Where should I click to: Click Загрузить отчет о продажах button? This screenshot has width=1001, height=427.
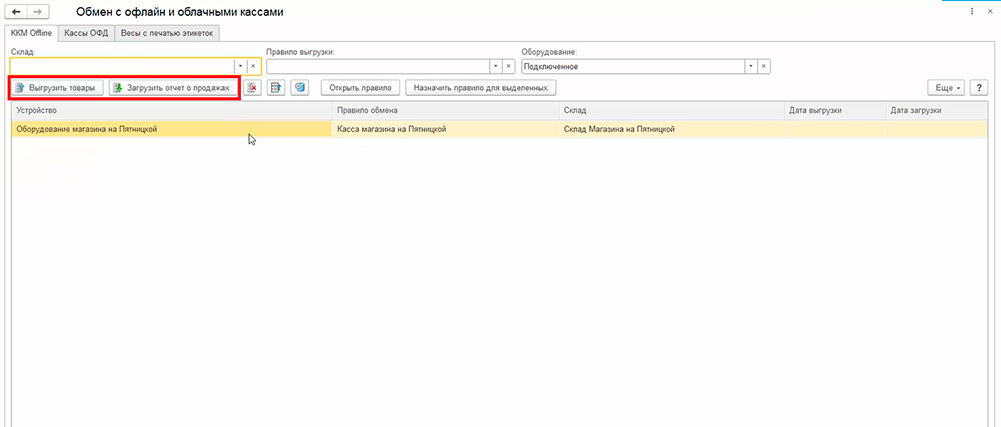tap(172, 88)
